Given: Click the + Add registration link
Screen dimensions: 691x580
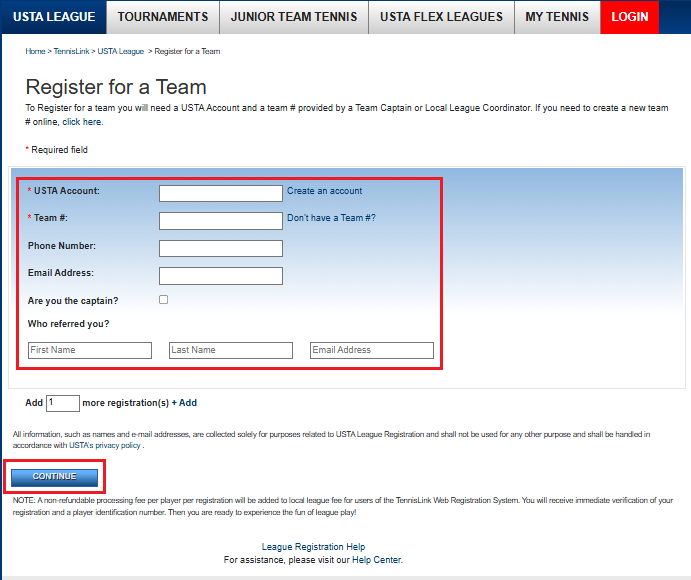Looking at the screenshot, I should pyautogui.click(x=184, y=403).
